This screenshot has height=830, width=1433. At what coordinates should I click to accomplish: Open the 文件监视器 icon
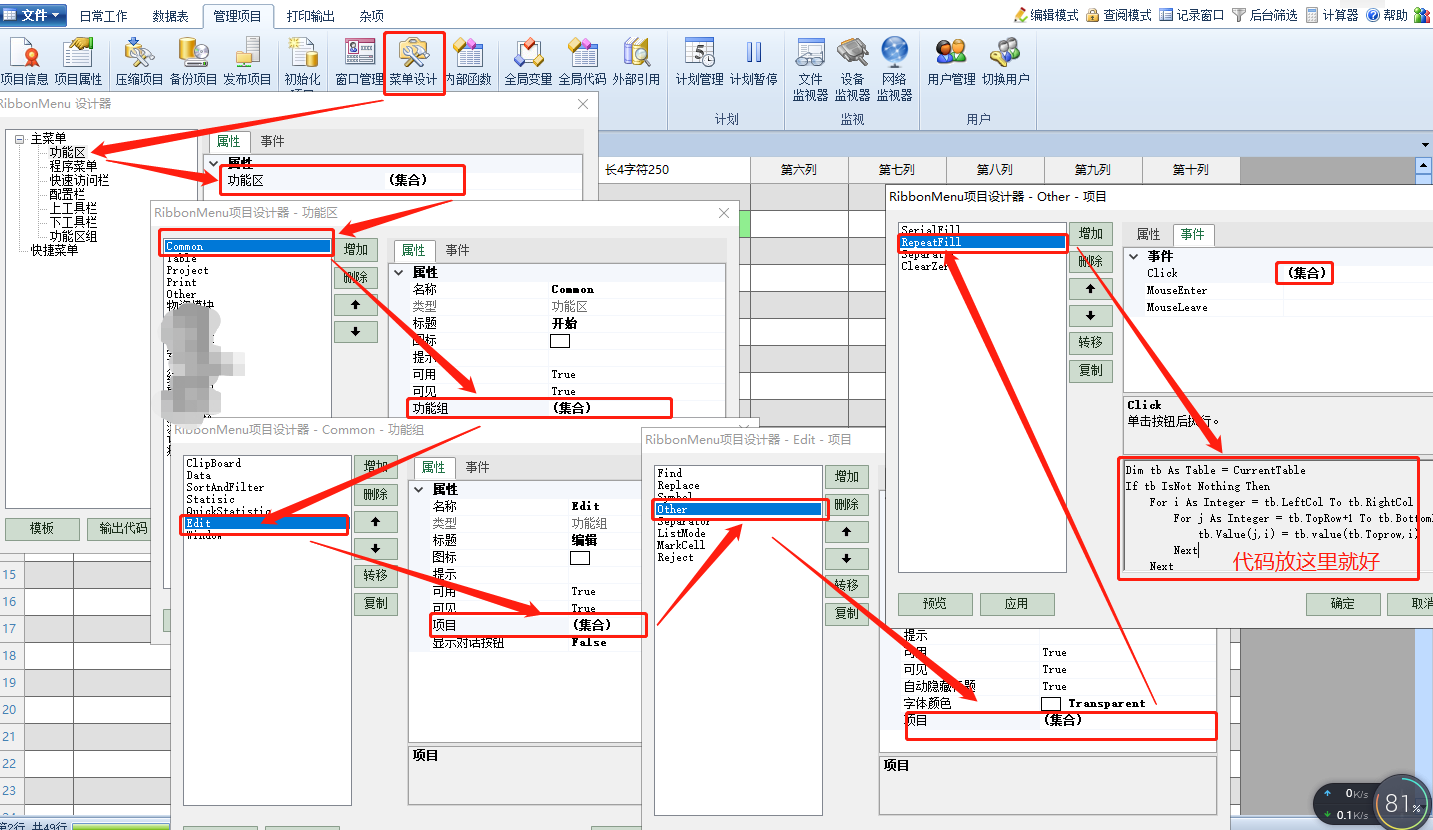click(810, 69)
